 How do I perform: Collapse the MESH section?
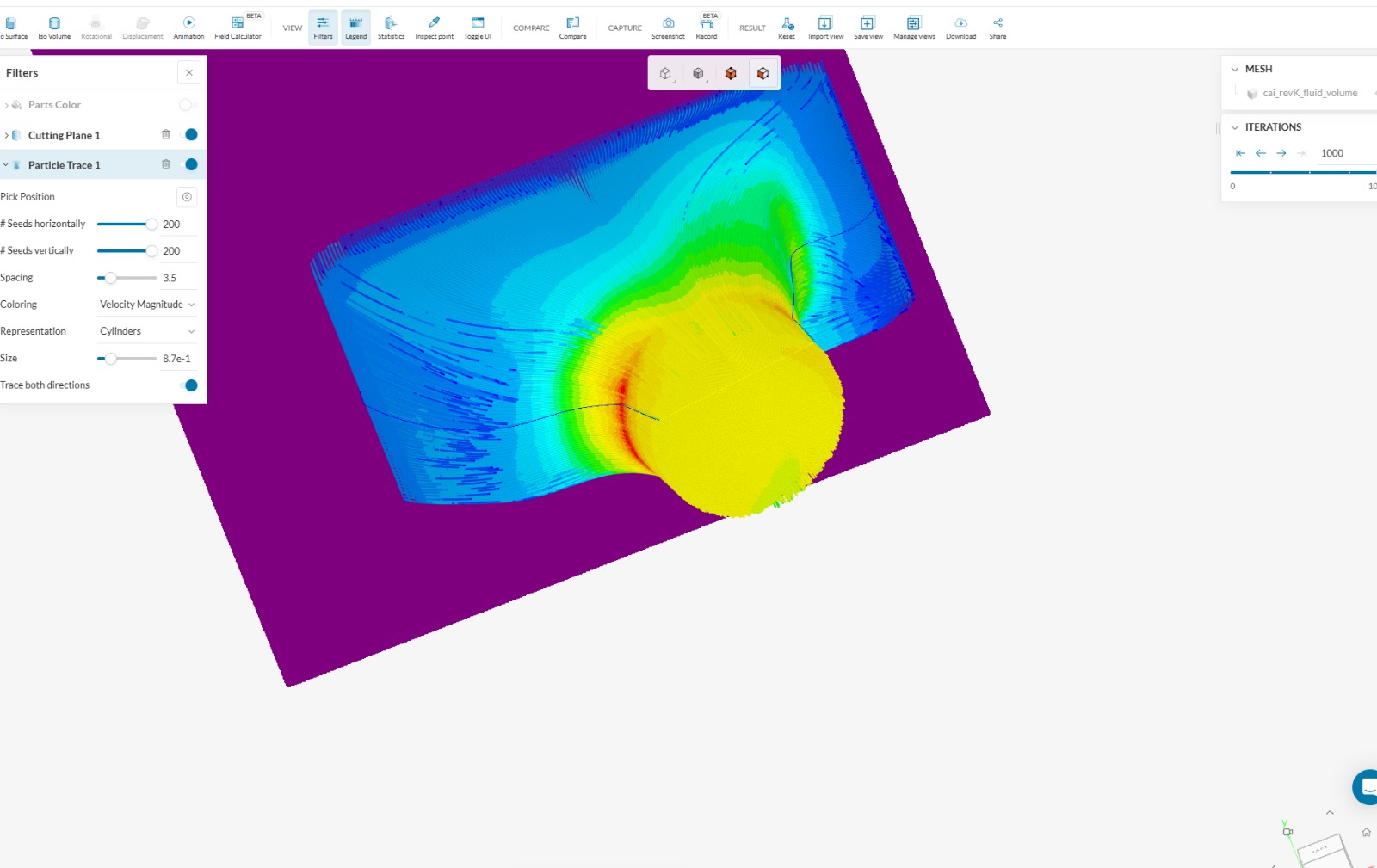[x=1235, y=69]
